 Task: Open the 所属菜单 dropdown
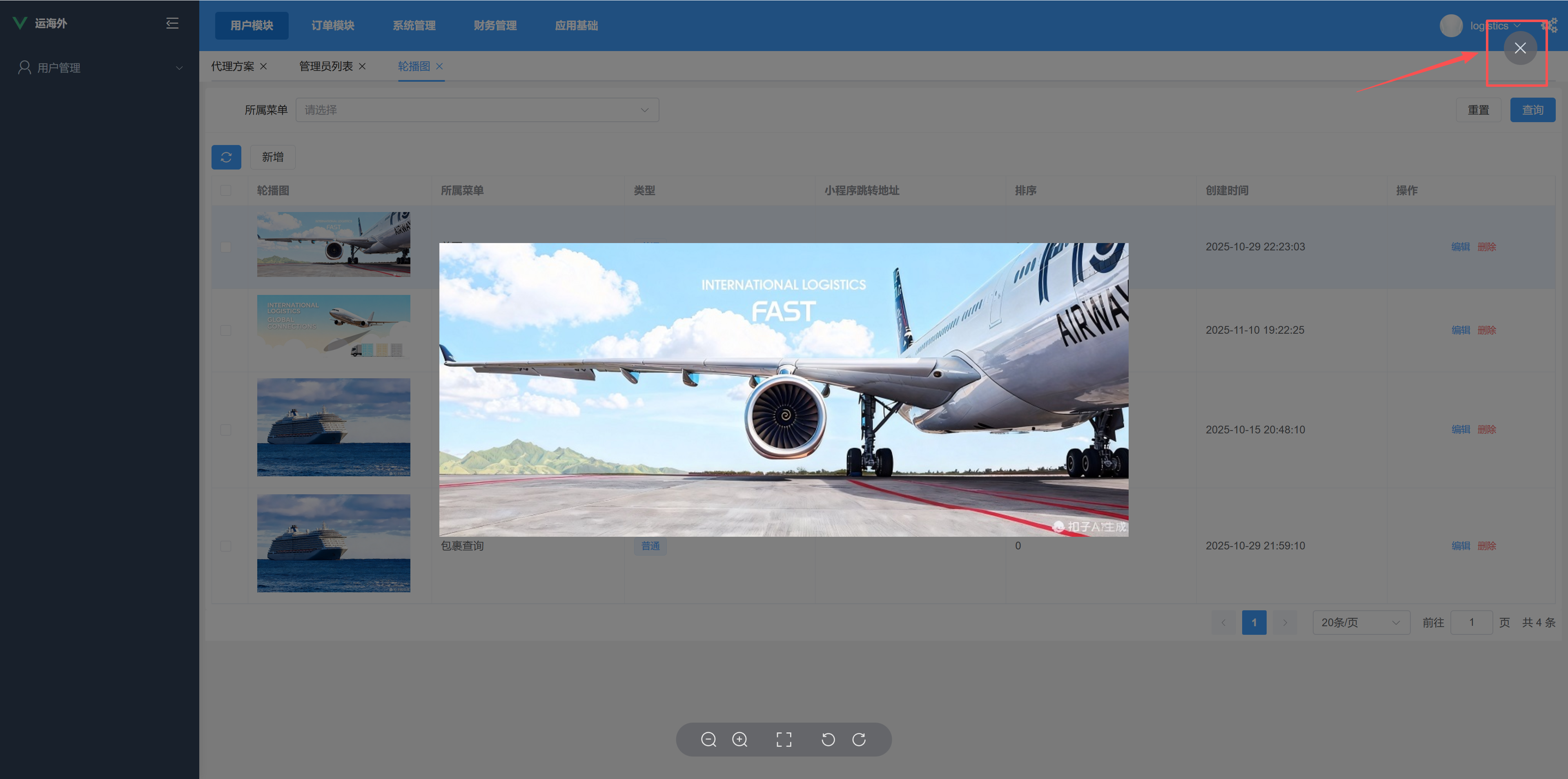477,110
